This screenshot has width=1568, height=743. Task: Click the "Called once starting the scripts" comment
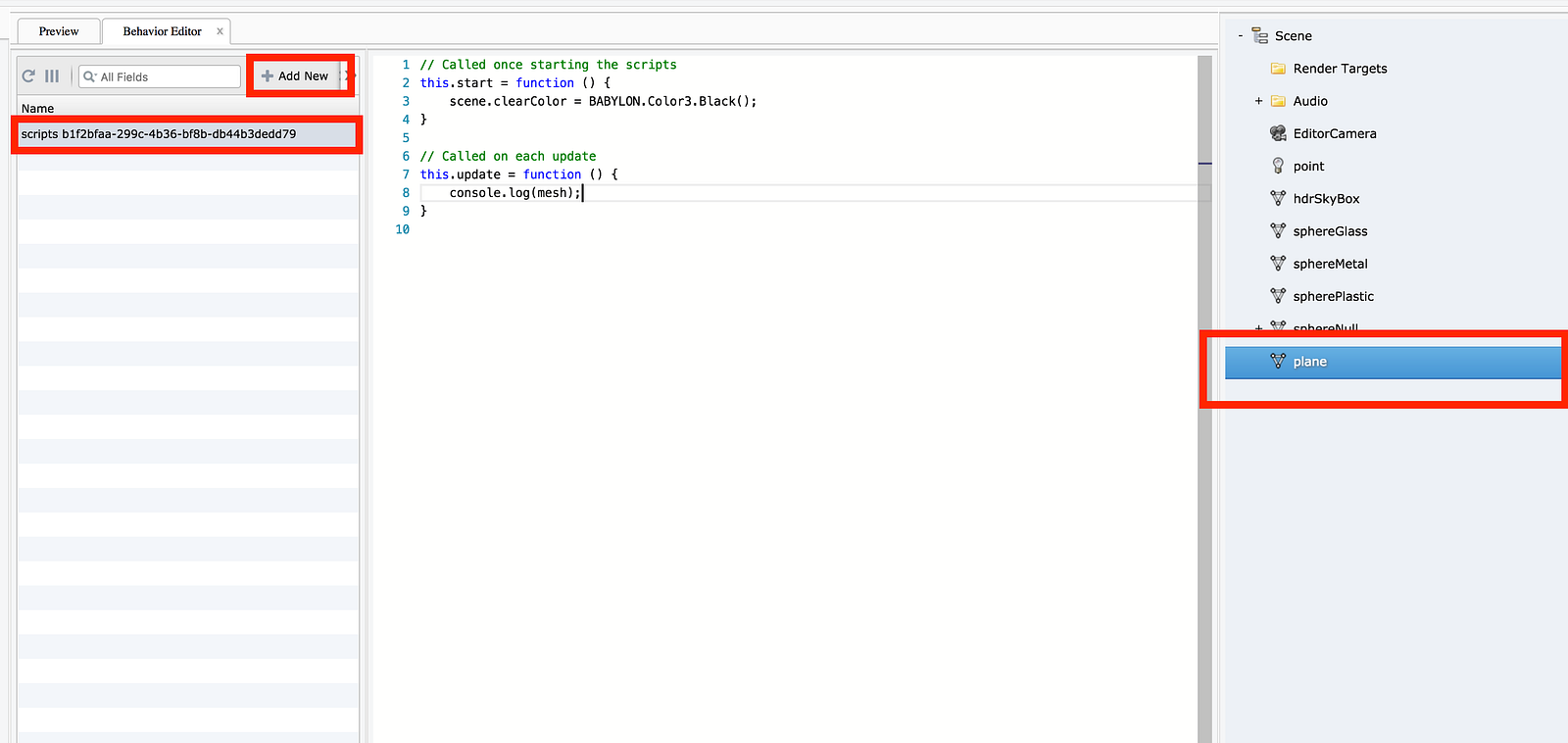(548, 65)
